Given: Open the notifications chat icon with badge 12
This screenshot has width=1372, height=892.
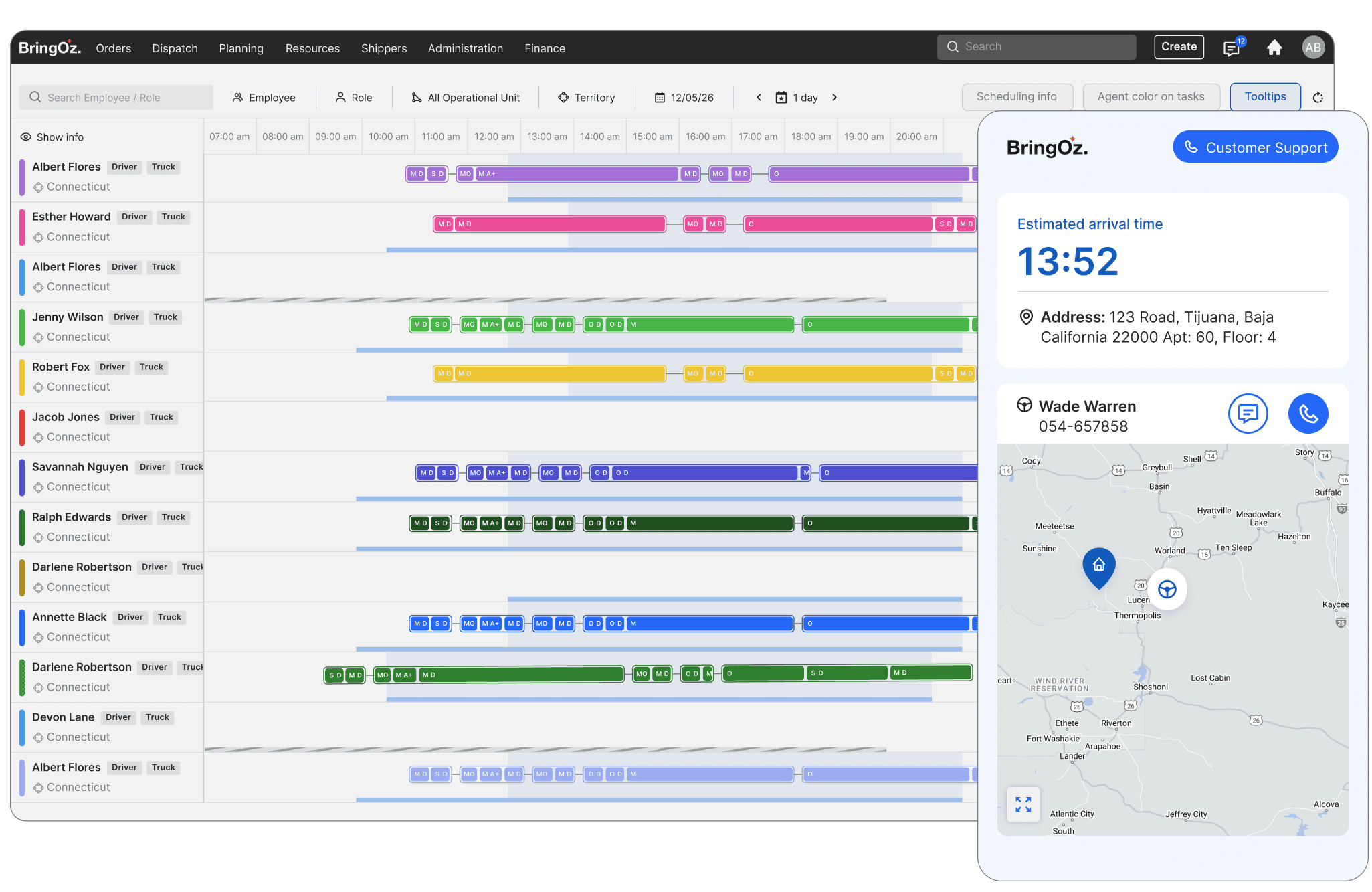Looking at the screenshot, I should (x=1233, y=48).
